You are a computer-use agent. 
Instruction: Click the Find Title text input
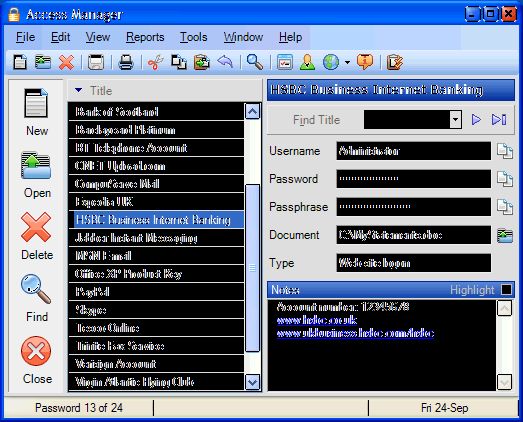tap(407, 119)
